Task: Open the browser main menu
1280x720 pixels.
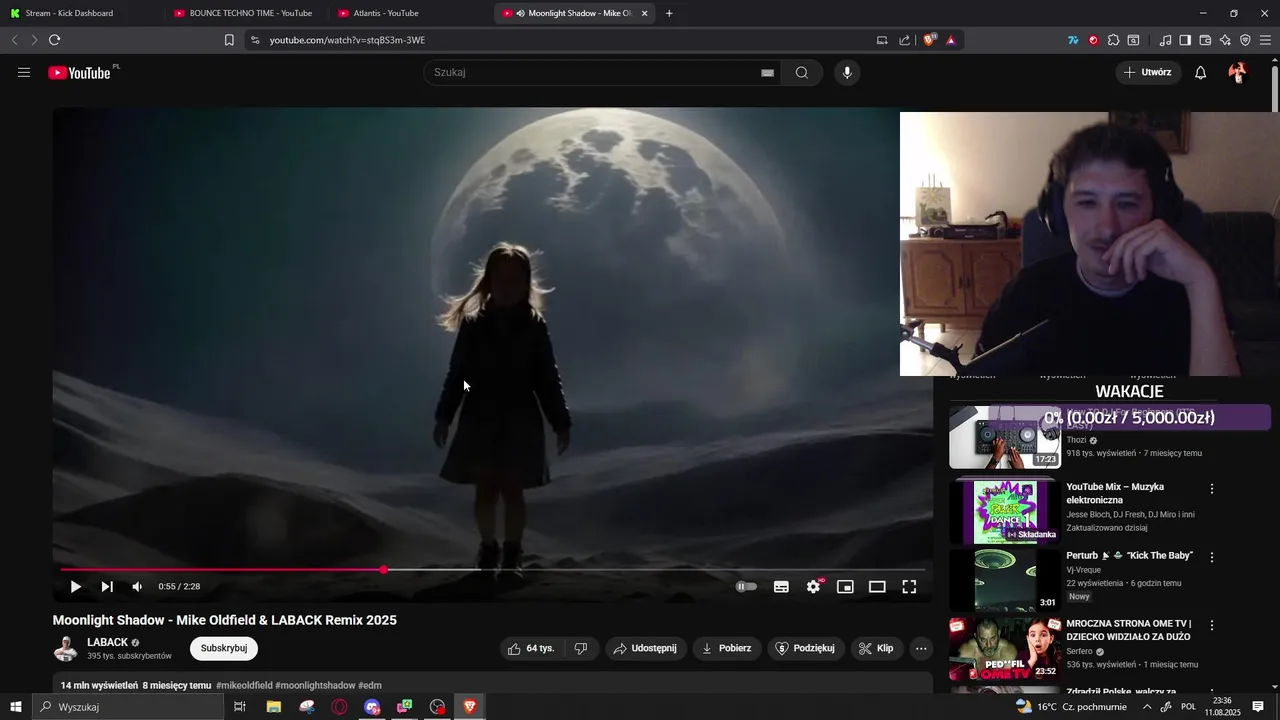Action: [1266, 40]
